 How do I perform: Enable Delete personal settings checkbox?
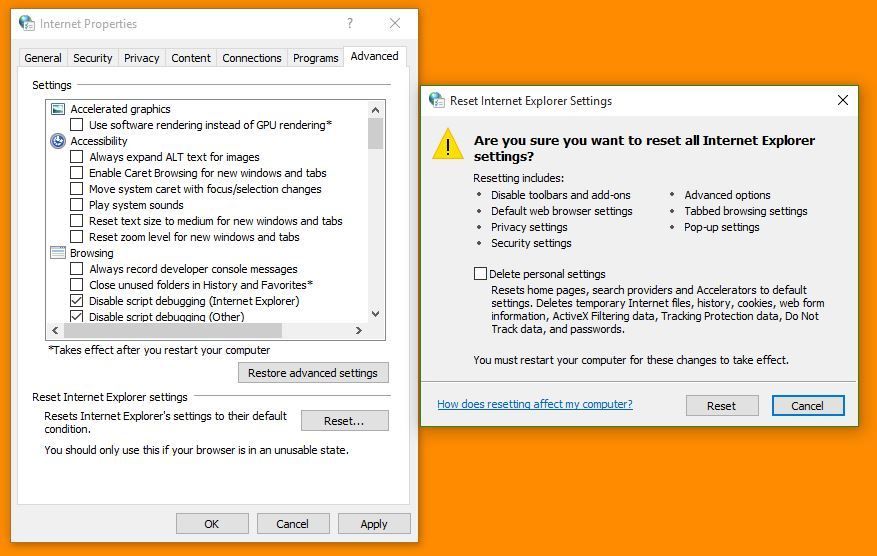pyautogui.click(x=481, y=274)
